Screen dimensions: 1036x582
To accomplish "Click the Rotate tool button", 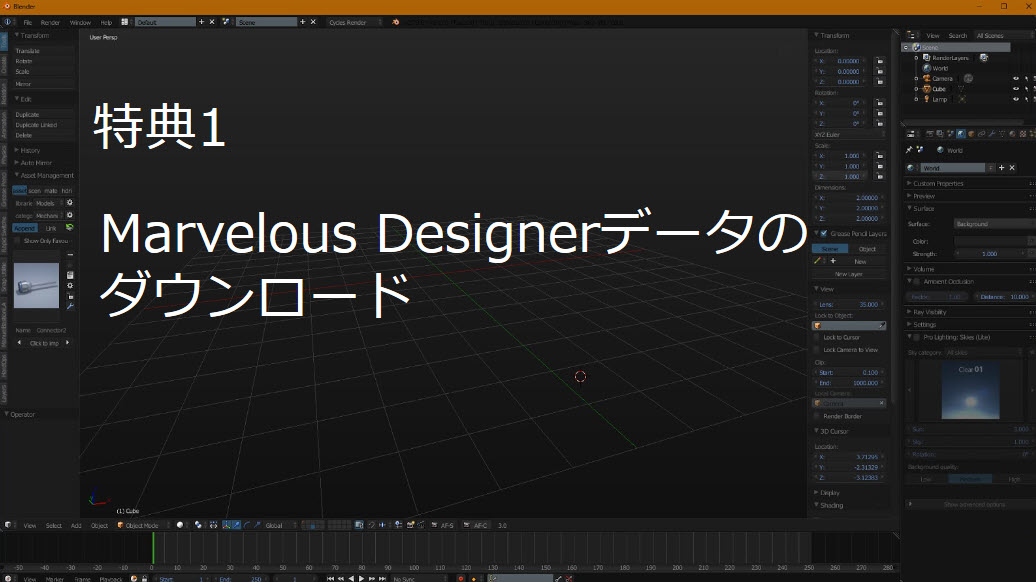I will [x=44, y=61].
